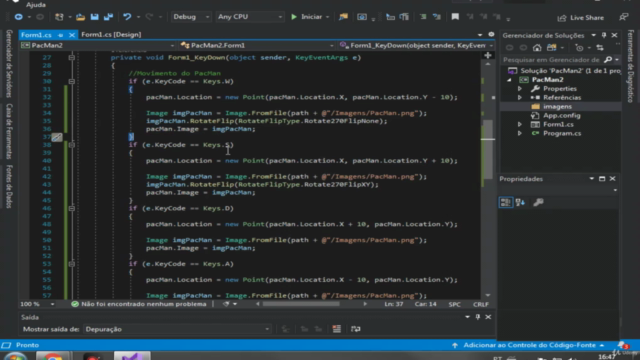Image resolution: width=640 pixels, height=360 pixels.
Task: Click Adicionar ao Controle do Código-Fonte
Action: tap(529, 345)
